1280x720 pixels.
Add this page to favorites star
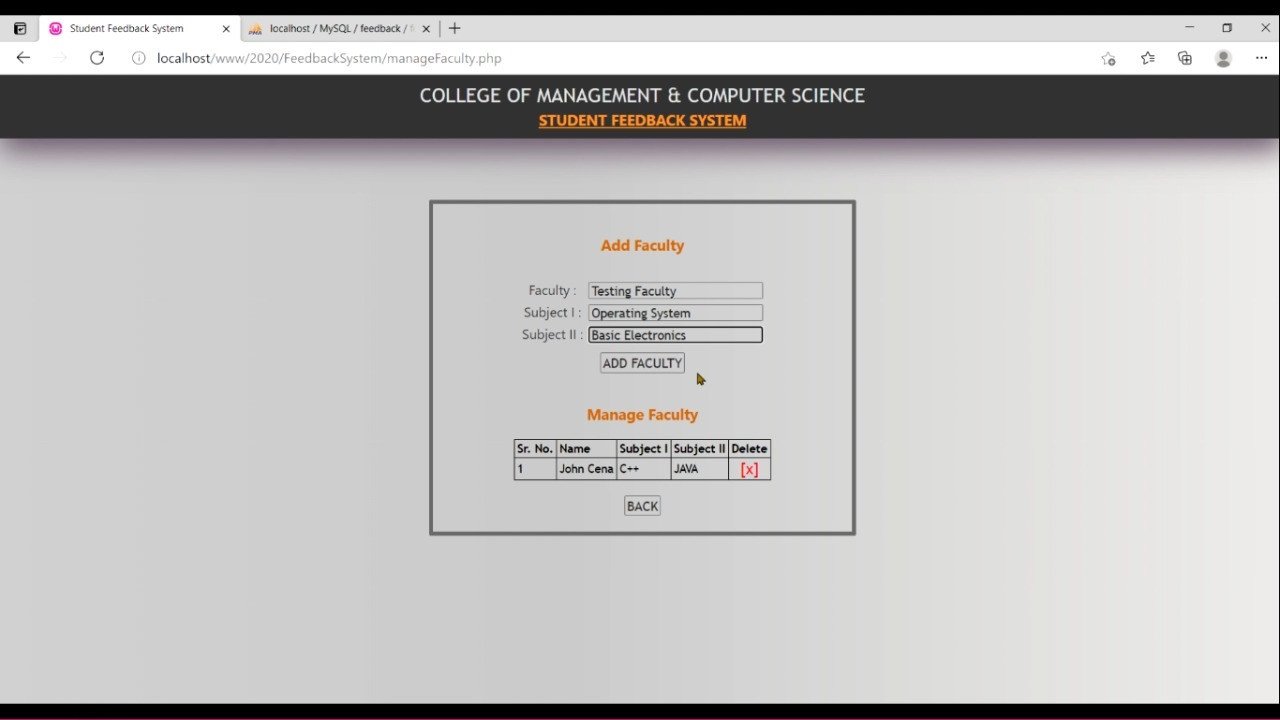coord(1108,58)
